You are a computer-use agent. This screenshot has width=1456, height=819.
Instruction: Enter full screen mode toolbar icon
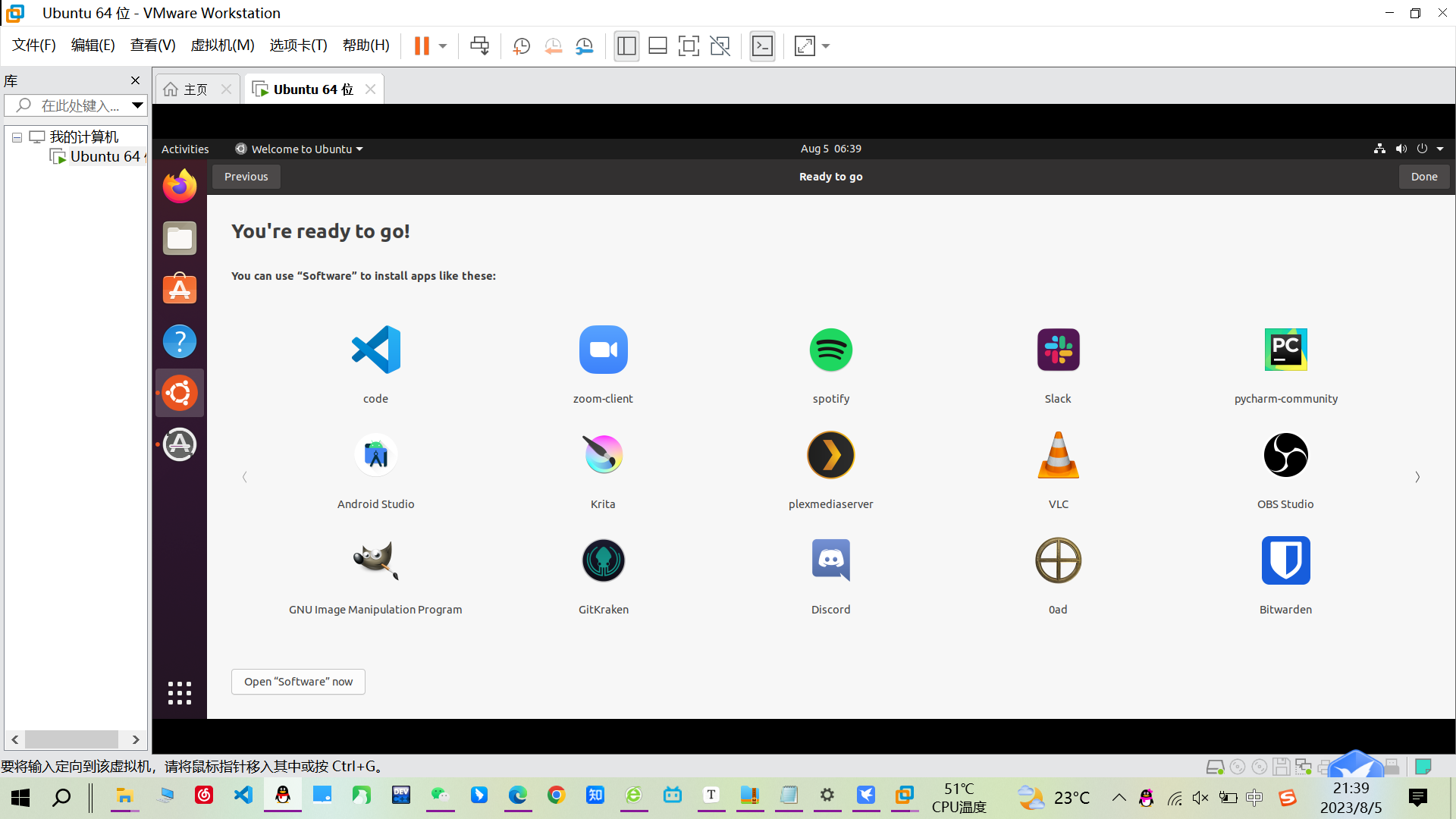coord(689,46)
